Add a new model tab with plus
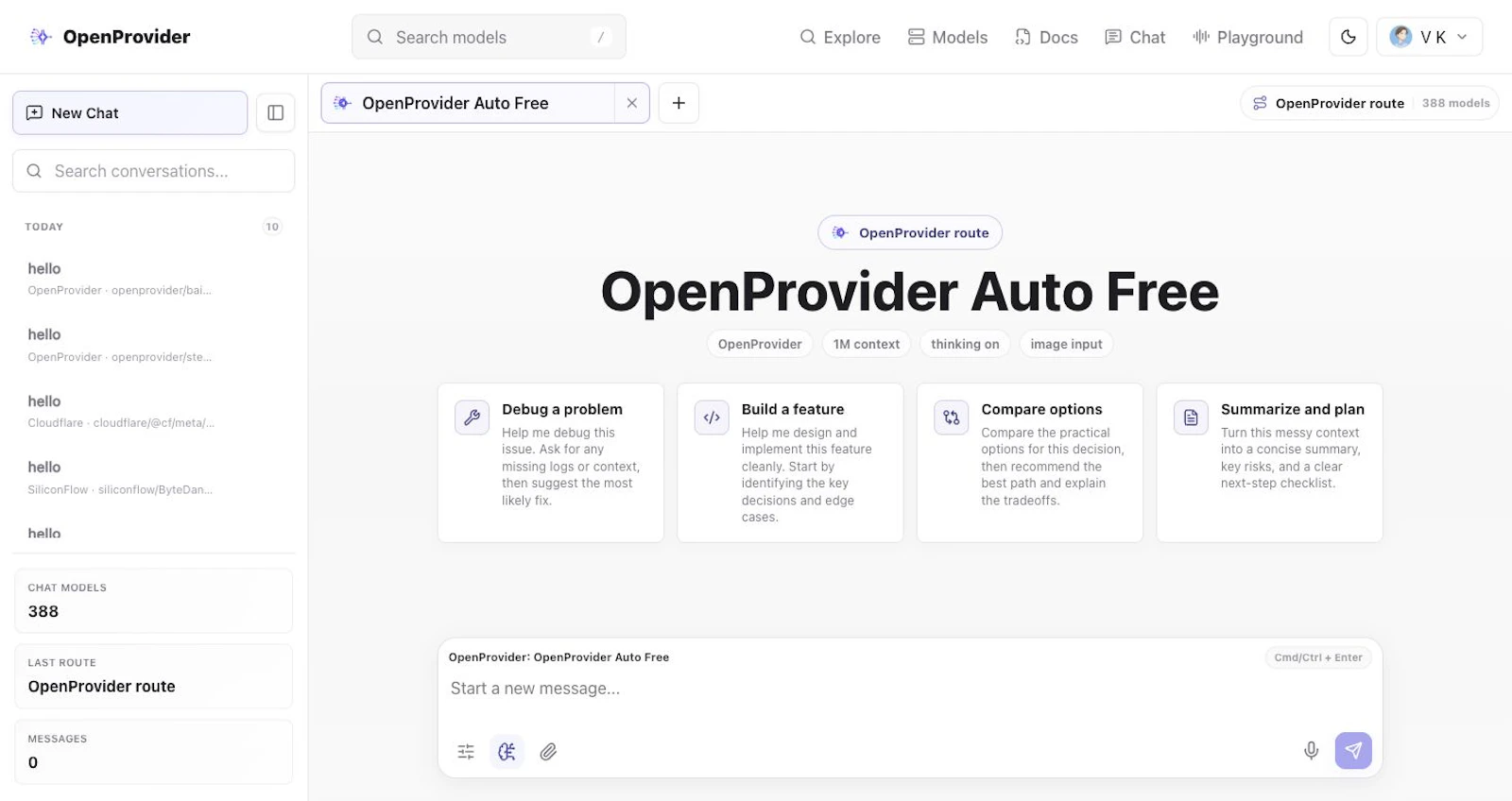Viewport: 1512px width, 801px height. coord(679,103)
